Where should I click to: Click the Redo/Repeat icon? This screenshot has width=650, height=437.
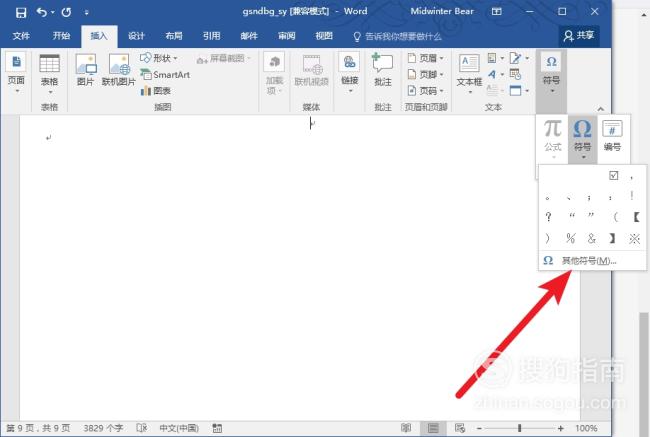(66, 12)
